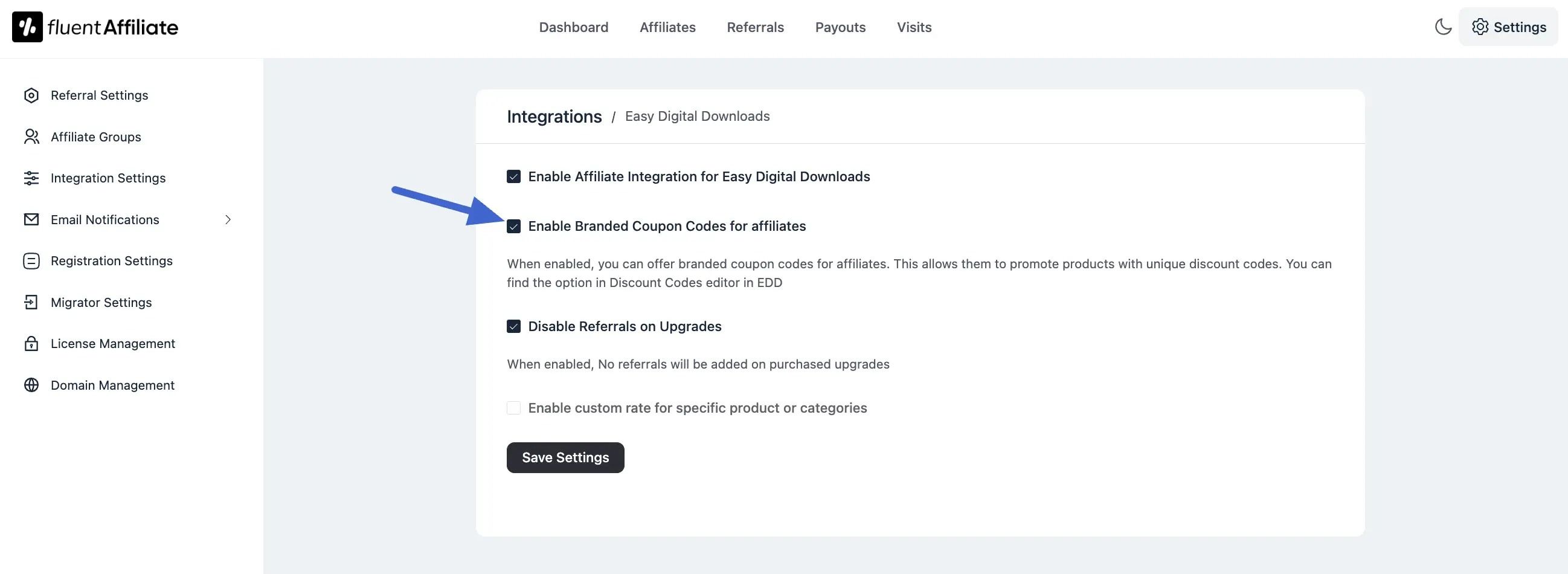Viewport: 1568px width, 574px height.
Task: Enable custom rate for specific product checkbox
Action: pos(514,408)
